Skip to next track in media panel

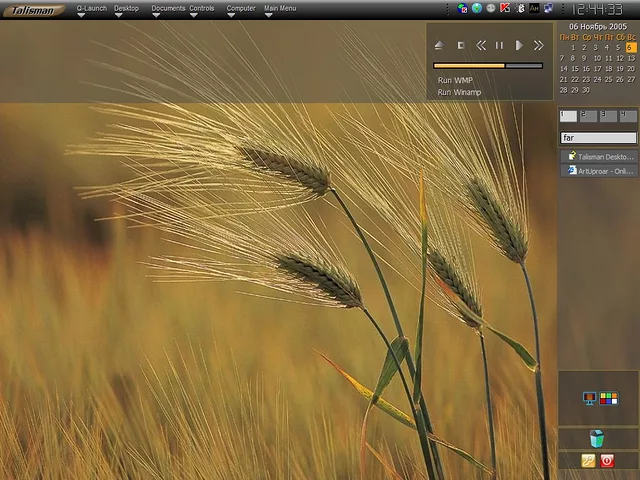click(539, 45)
